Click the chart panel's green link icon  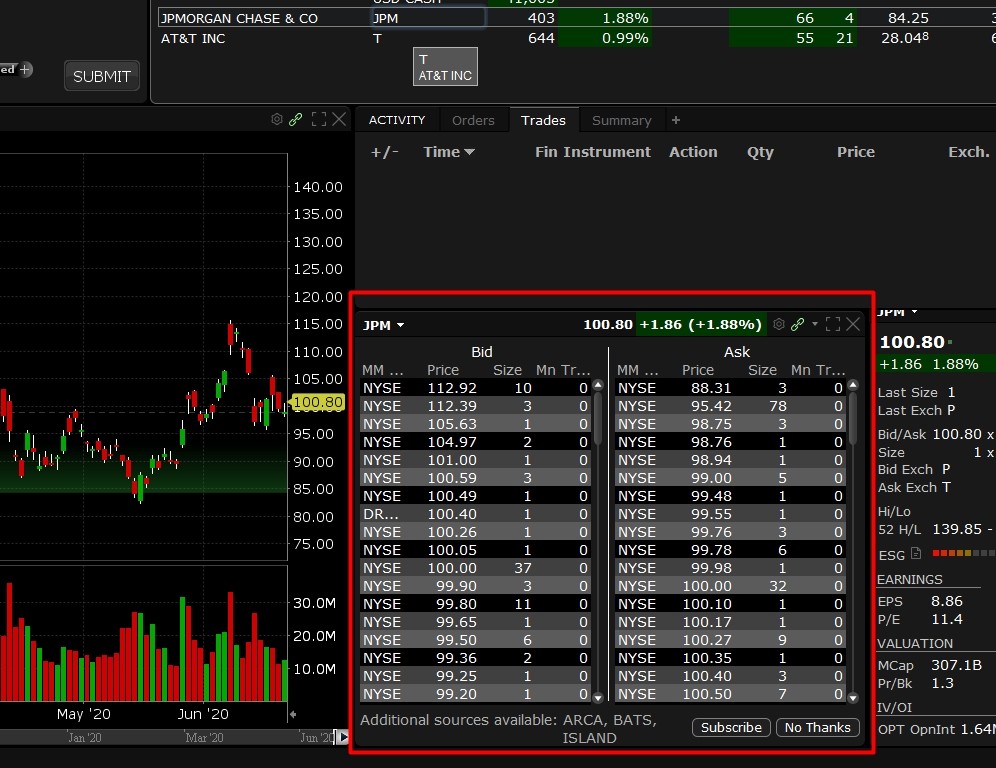(x=296, y=119)
